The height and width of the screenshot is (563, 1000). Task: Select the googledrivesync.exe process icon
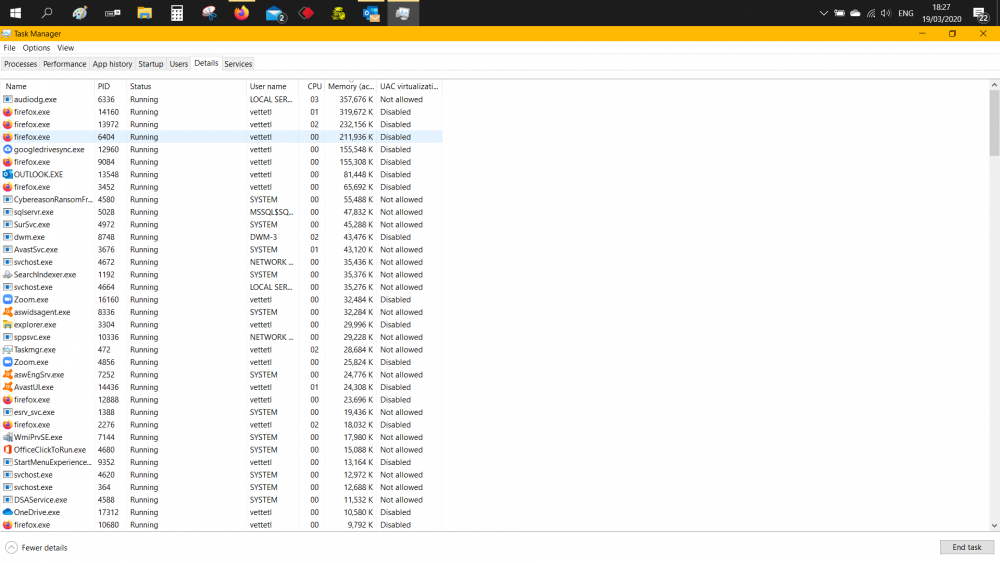point(8,149)
